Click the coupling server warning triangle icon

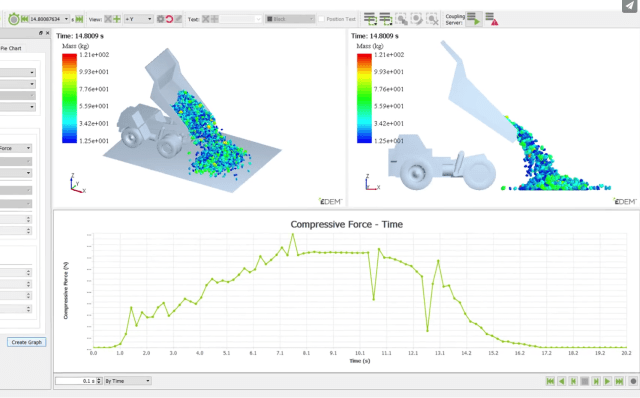click(x=491, y=19)
